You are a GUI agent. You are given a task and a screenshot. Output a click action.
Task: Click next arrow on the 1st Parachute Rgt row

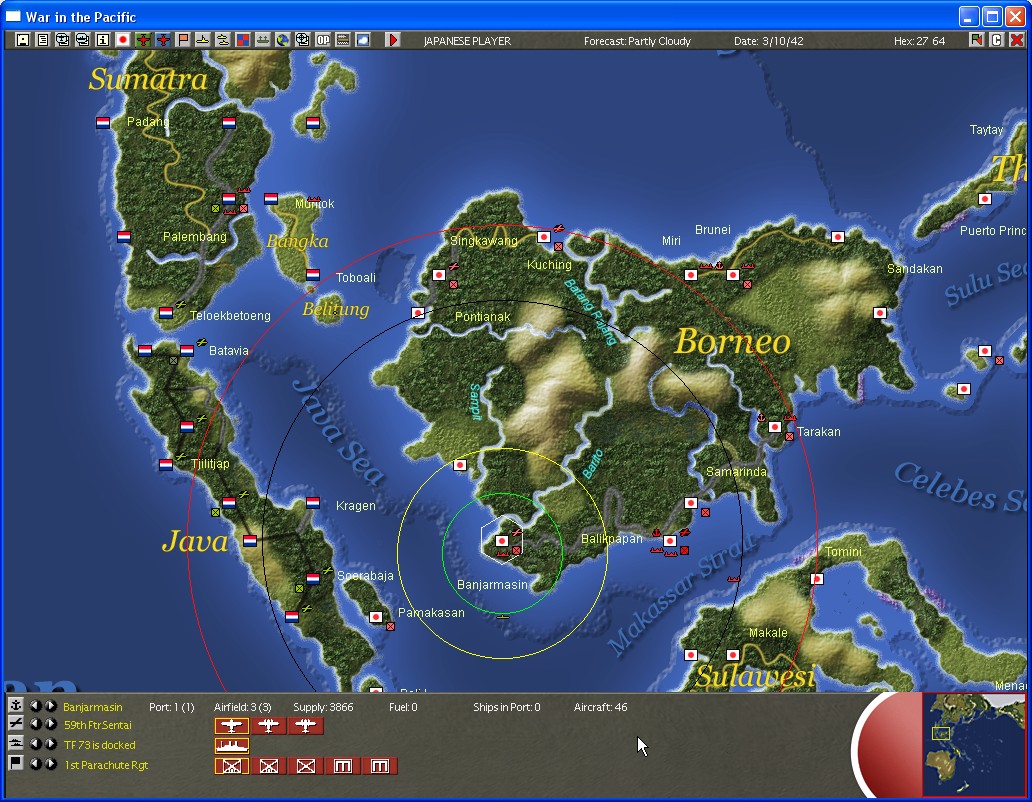(50, 764)
